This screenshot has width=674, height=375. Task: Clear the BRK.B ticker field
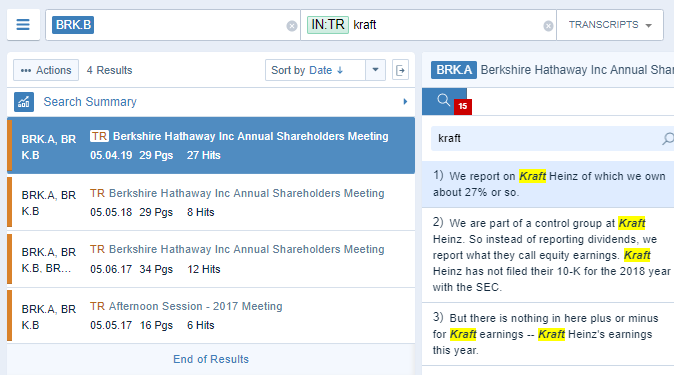coord(291,26)
